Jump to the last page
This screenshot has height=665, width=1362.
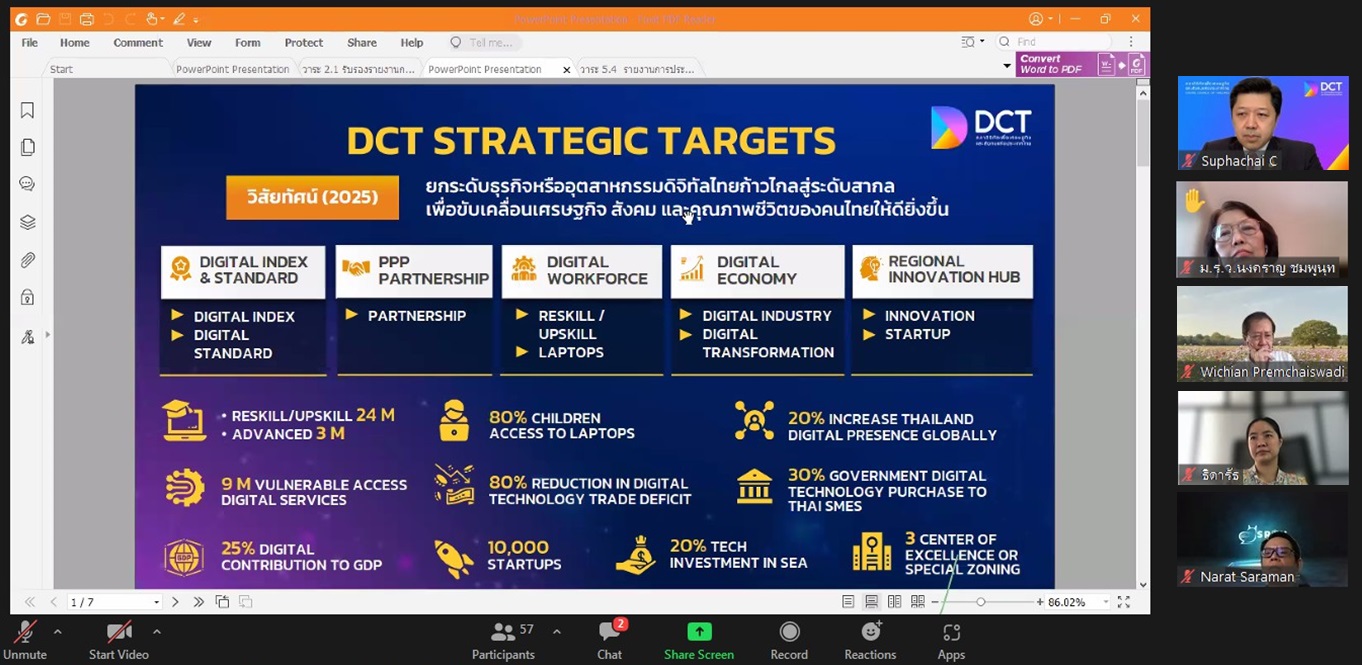tap(198, 602)
